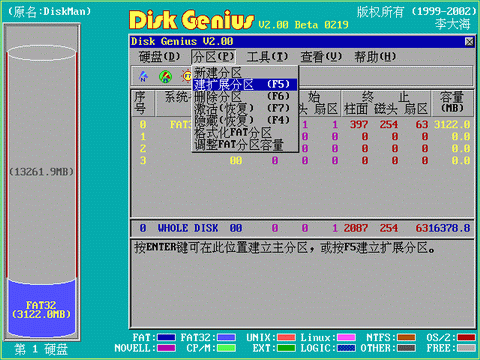Click the 3122.0 capacity value

coord(452,125)
